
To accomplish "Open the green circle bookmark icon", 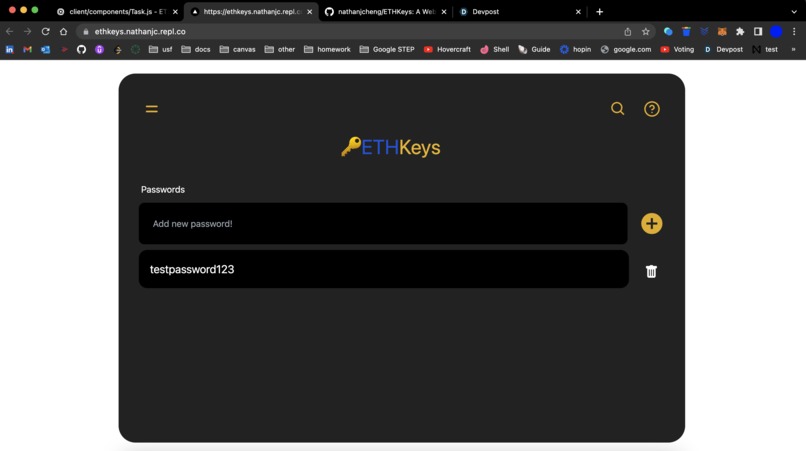I will [x=135, y=49].
